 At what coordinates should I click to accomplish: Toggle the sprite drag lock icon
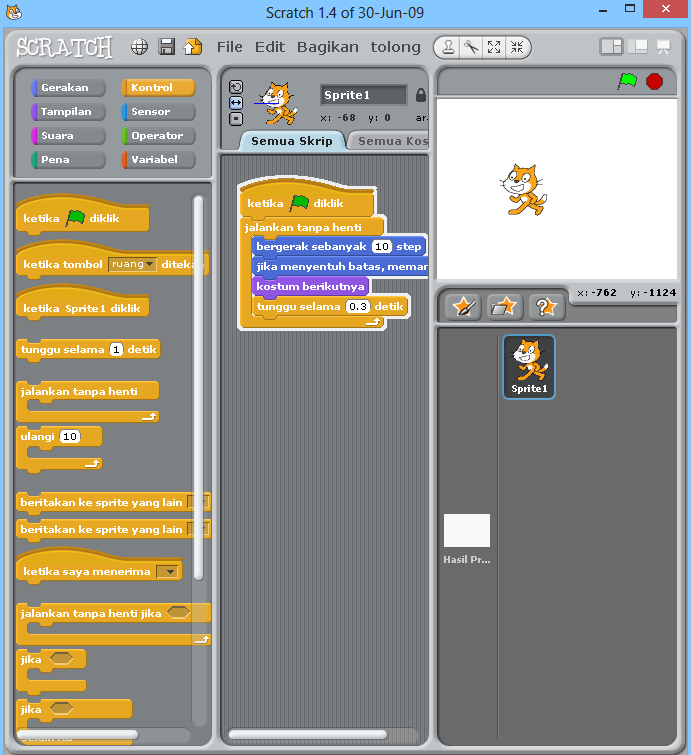tap(420, 95)
